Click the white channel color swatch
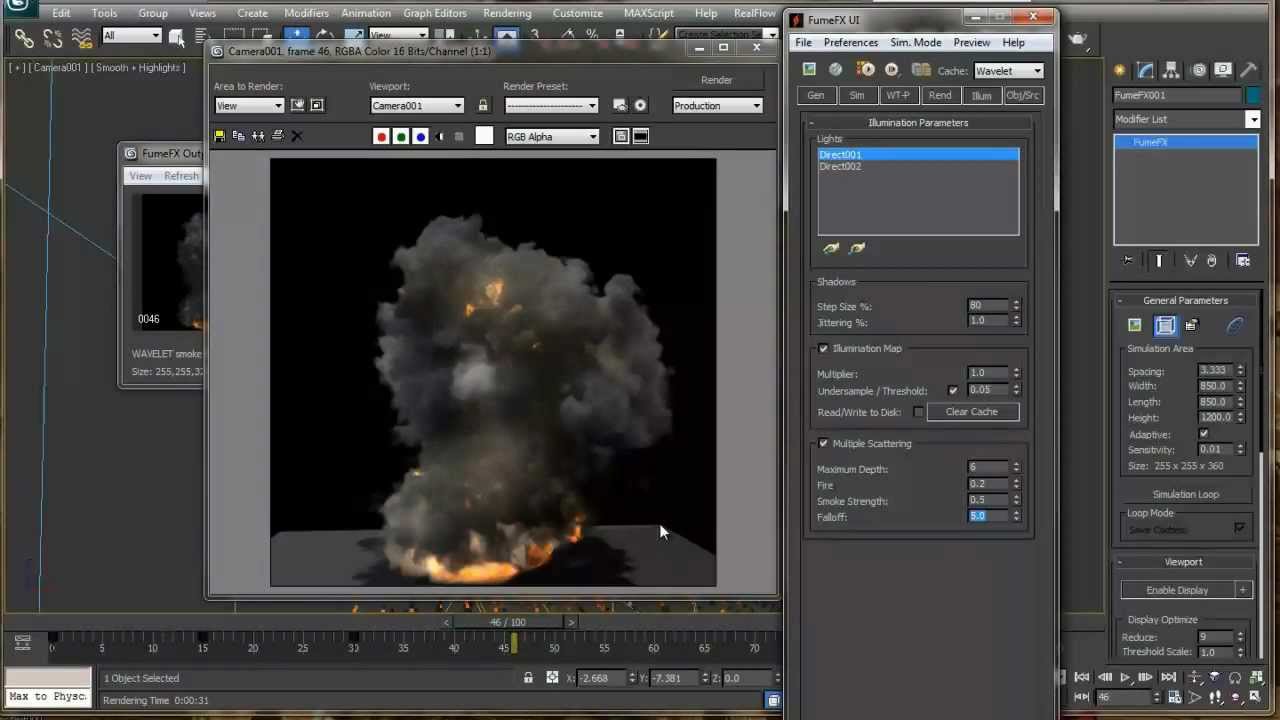 [484, 136]
